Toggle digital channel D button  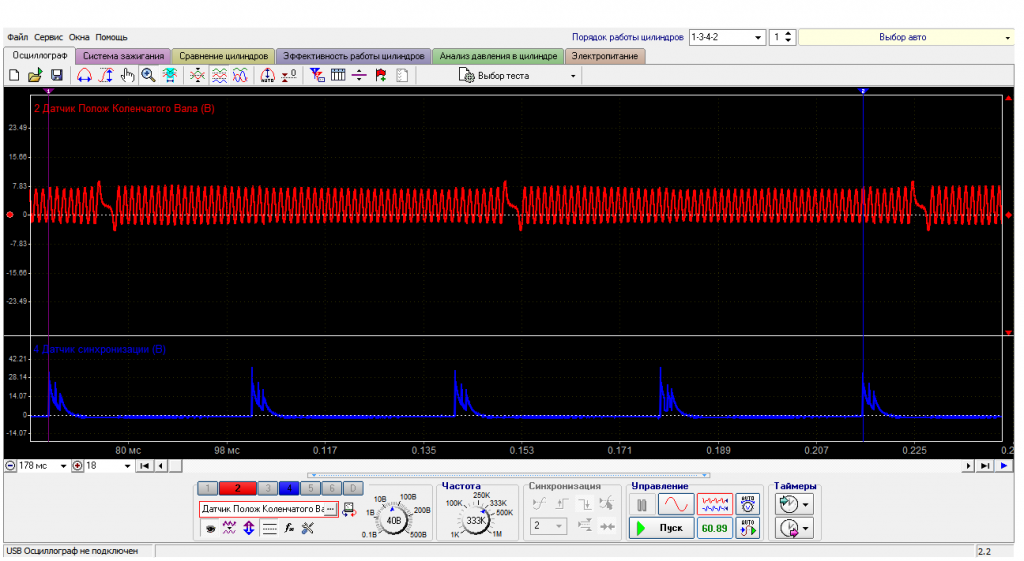(353, 488)
